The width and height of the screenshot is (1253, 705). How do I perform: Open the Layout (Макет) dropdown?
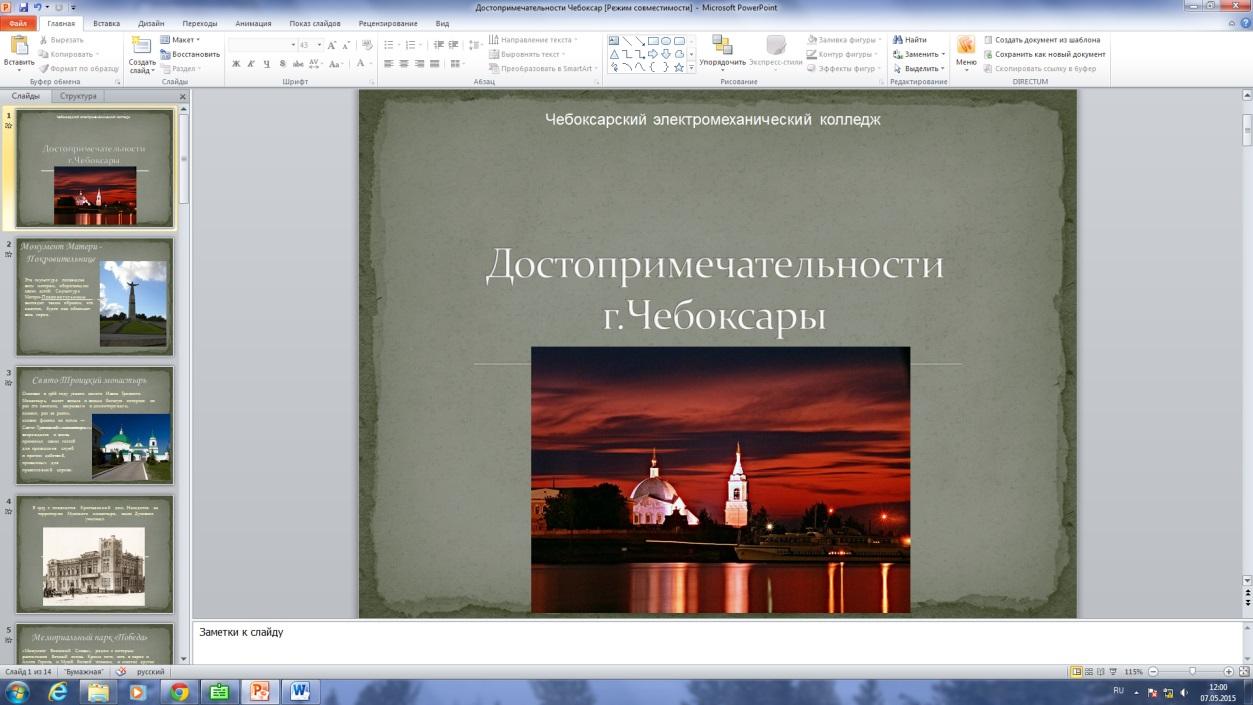[x=180, y=40]
